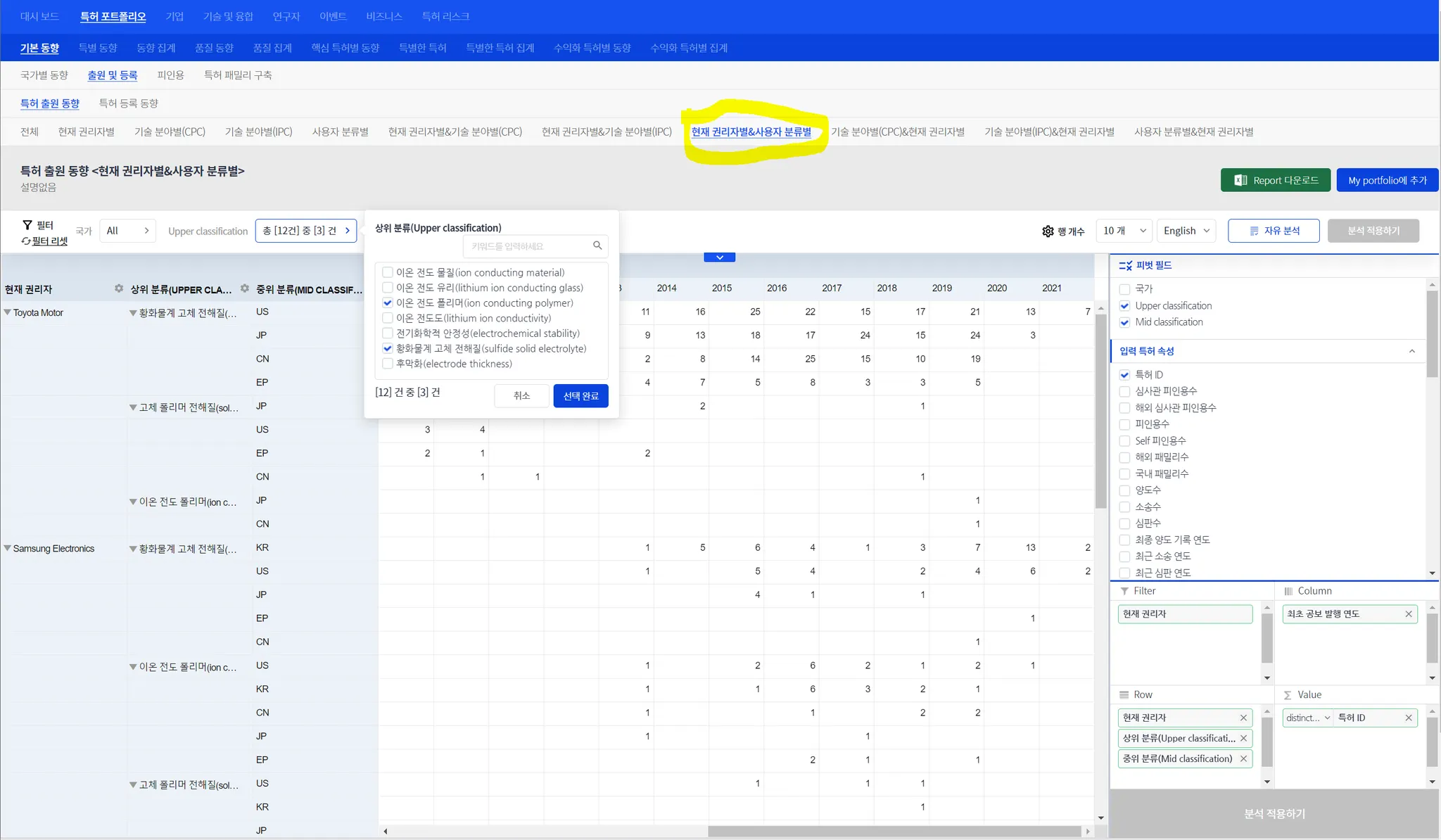Click the search magnifier in the classification popup

597,246
